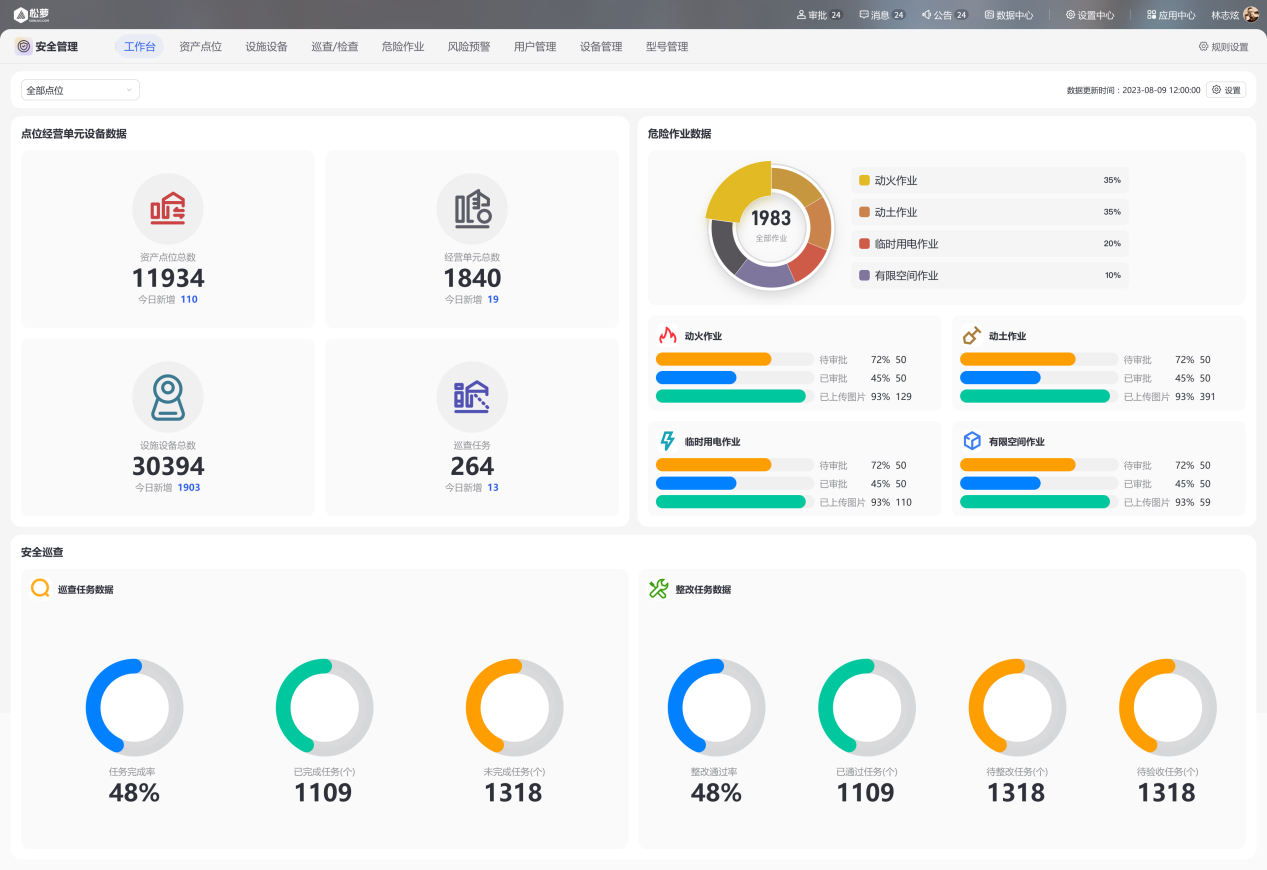Open the 风险预警 tab
The height and width of the screenshot is (870, 1267).
tap(468, 47)
